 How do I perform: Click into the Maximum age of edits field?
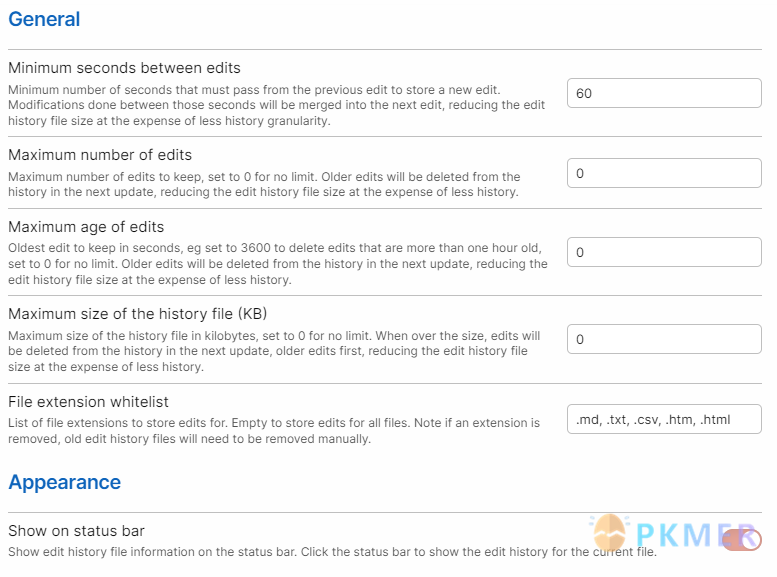point(664,252)
